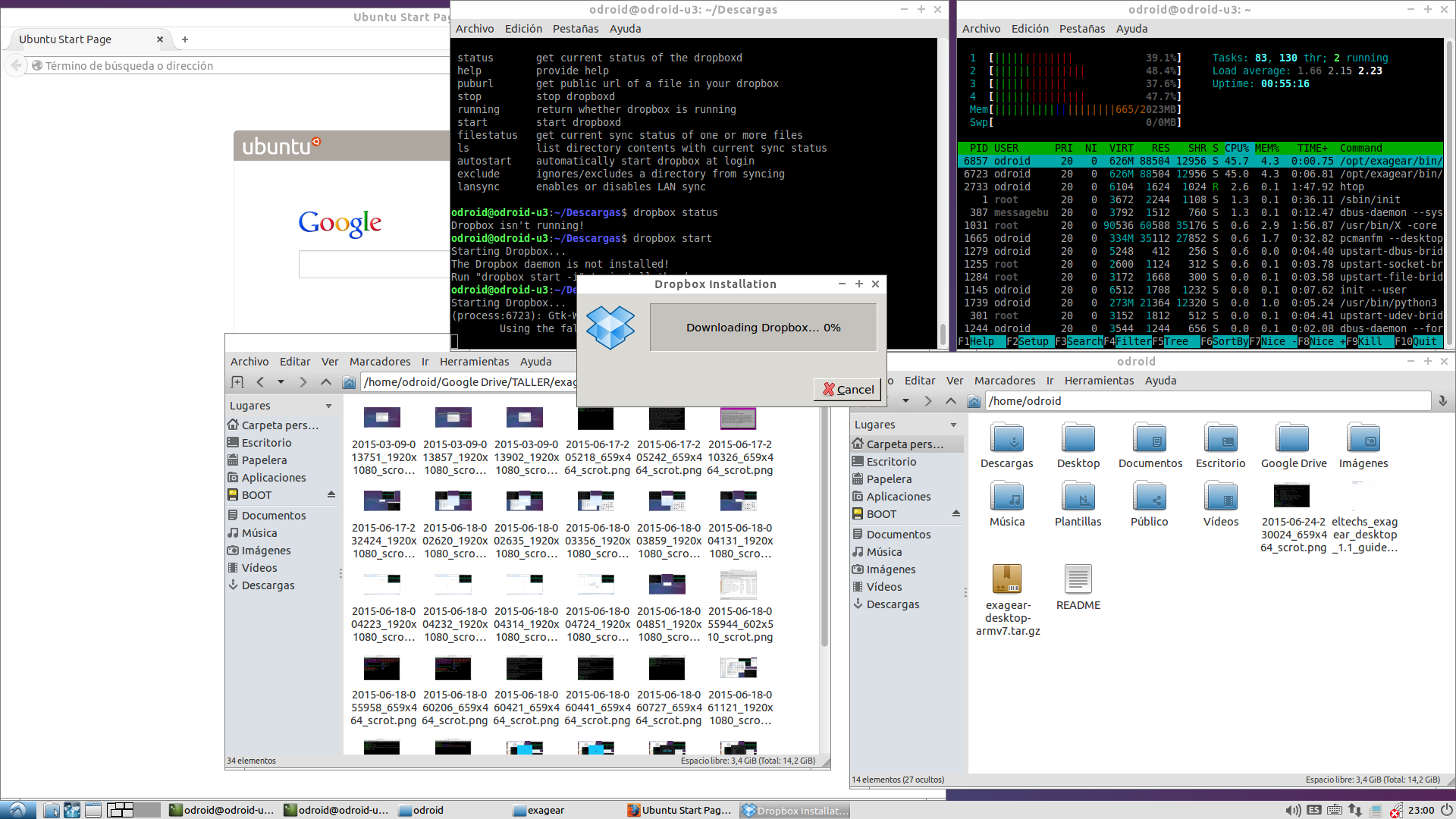Eject the BOOT volume in left file manager
The width and height of the screenshot is (1456, 819).
coord(331,494)
